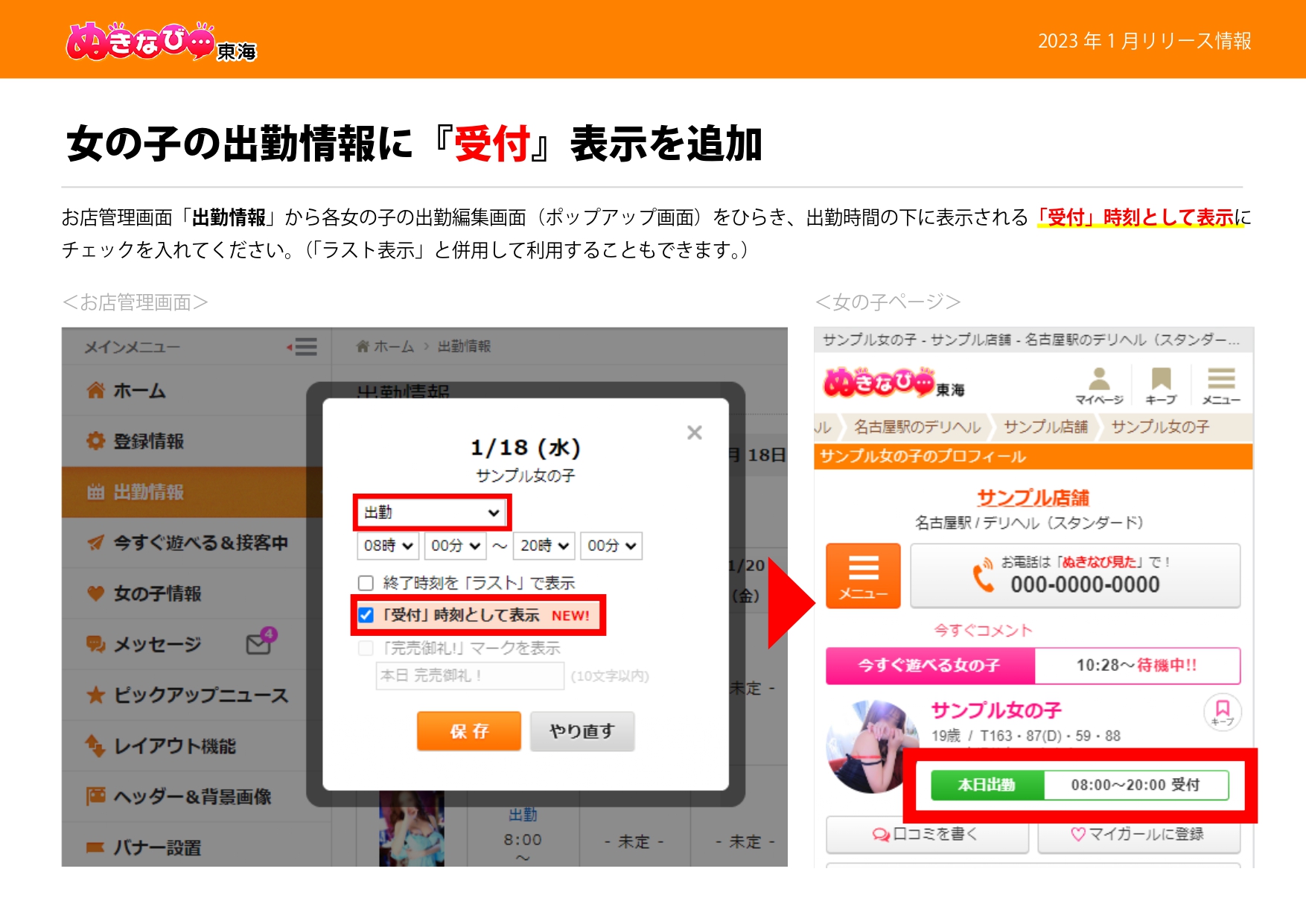This screenshot has height=924, width=1306.
Task: Click the キープ bookmark icon in header
Action: coord(1161,386)
